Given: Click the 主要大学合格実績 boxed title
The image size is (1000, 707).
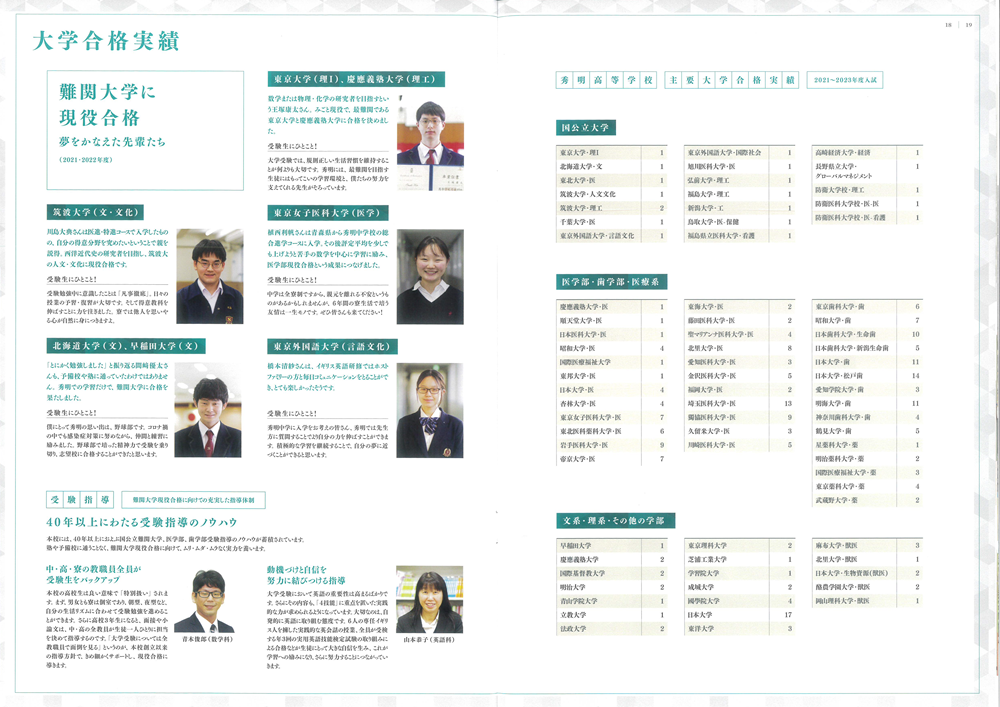Looking at the screenshot, I should click(732, 80).
